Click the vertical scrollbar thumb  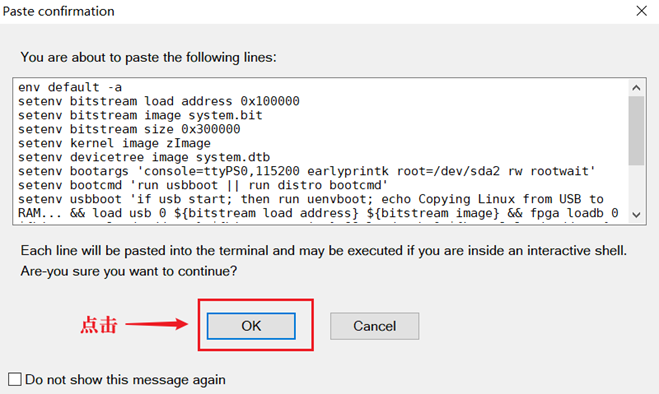coord(636,130)
